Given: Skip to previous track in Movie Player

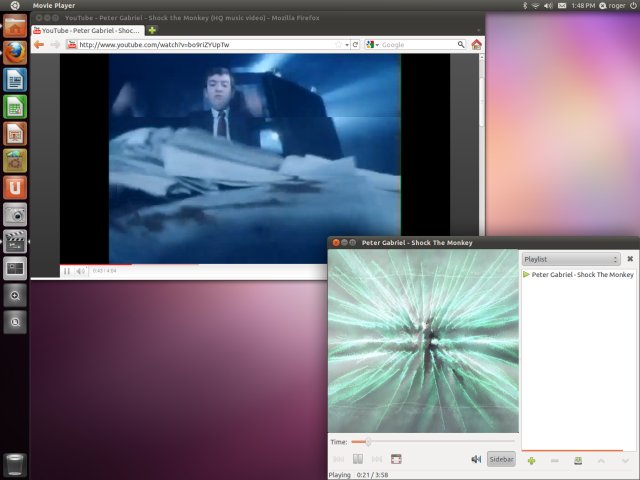Looking at the screenshot, I should (x=338, y=460).
